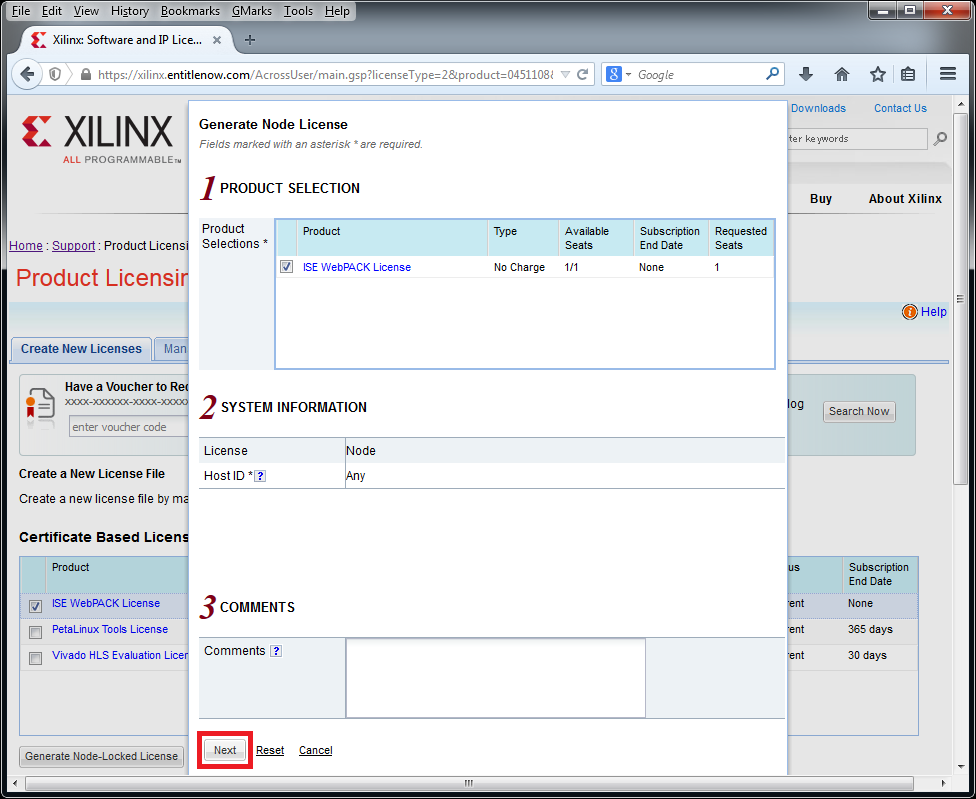
Task: Click the voucher code input field
Action: pyautogui.click(x=128, y=427)
